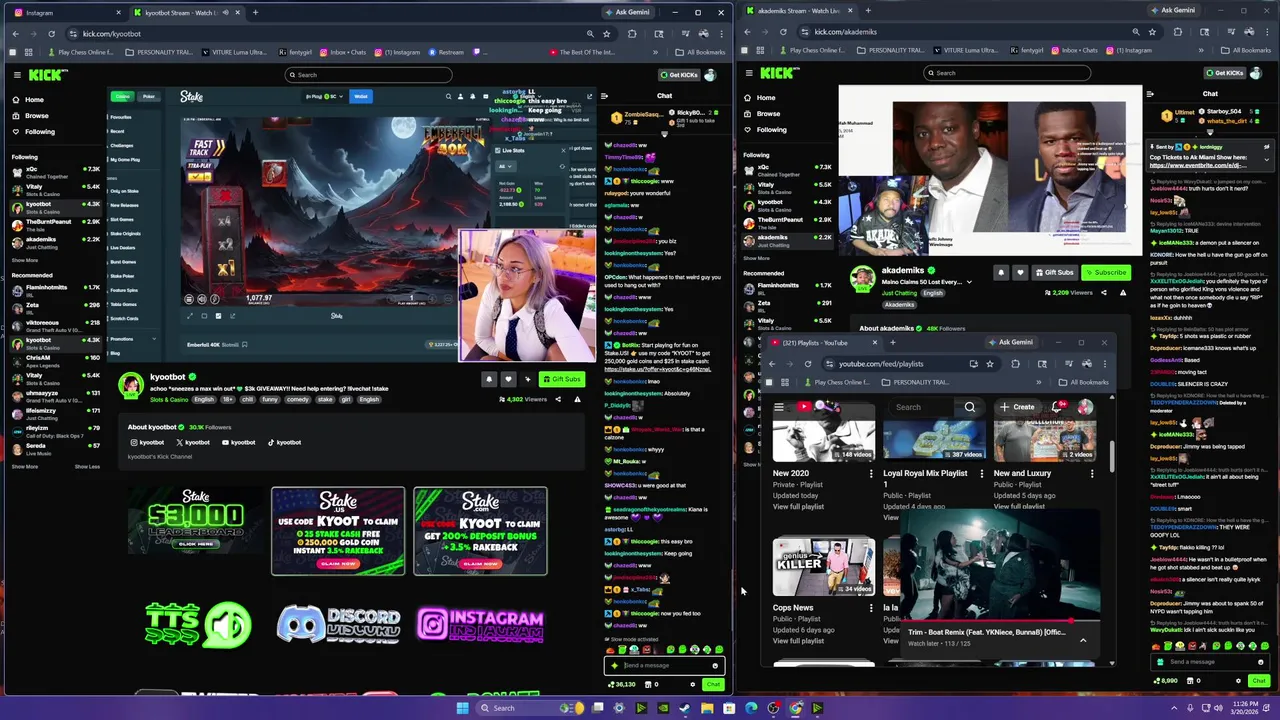Reload the kick.com/kyootbot page
1280x720 pixels.
tap(52, 34)
